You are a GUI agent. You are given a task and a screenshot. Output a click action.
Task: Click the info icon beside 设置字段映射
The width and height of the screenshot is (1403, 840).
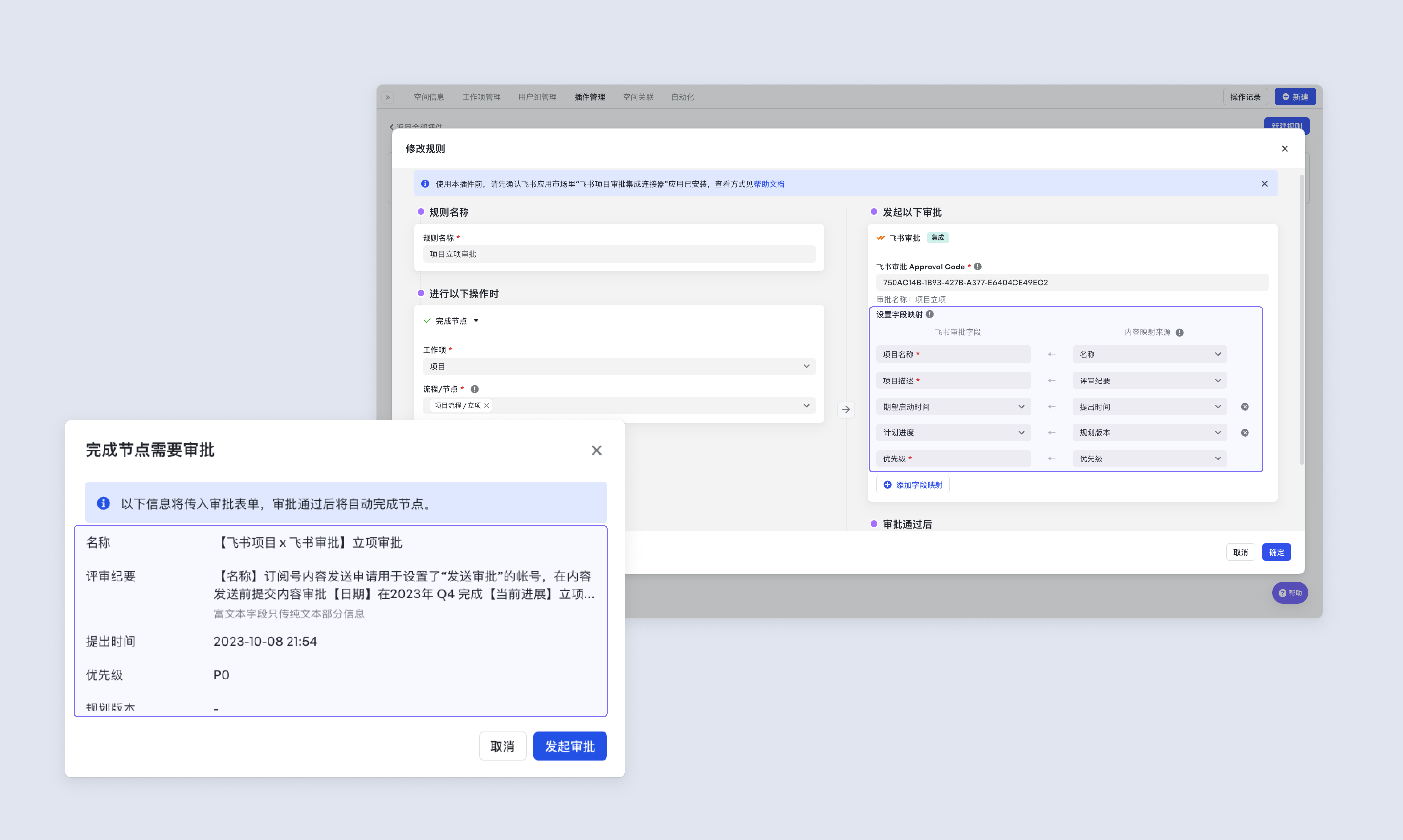coord(930,315)
